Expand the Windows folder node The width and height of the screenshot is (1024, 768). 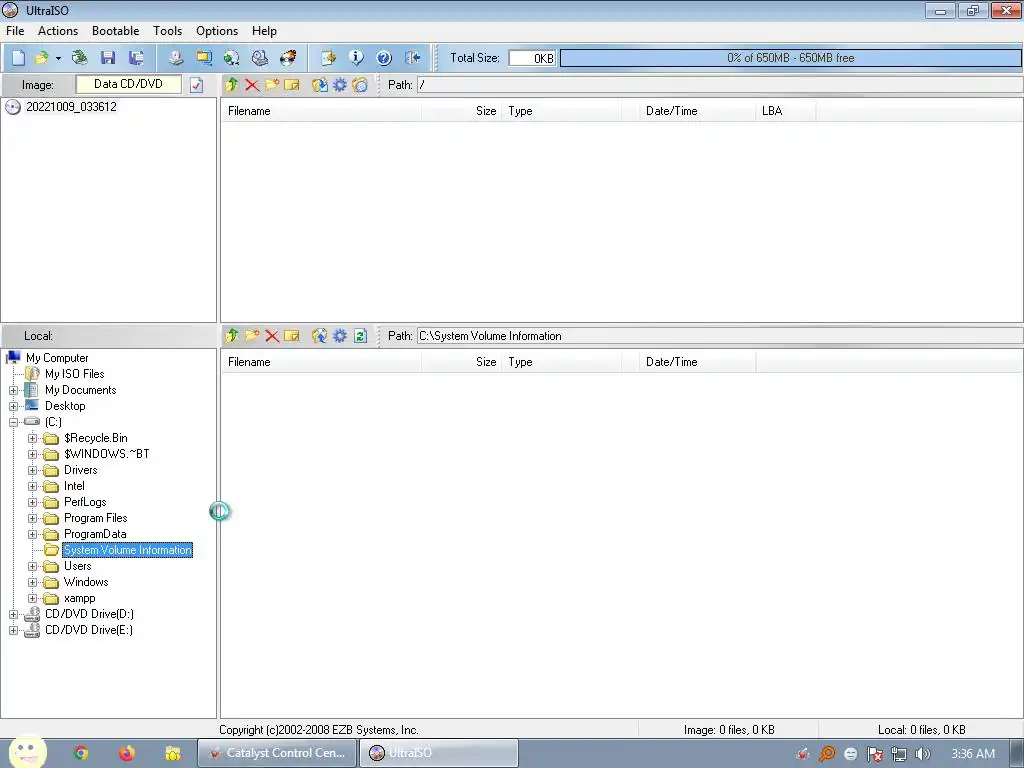click(32, 583)
